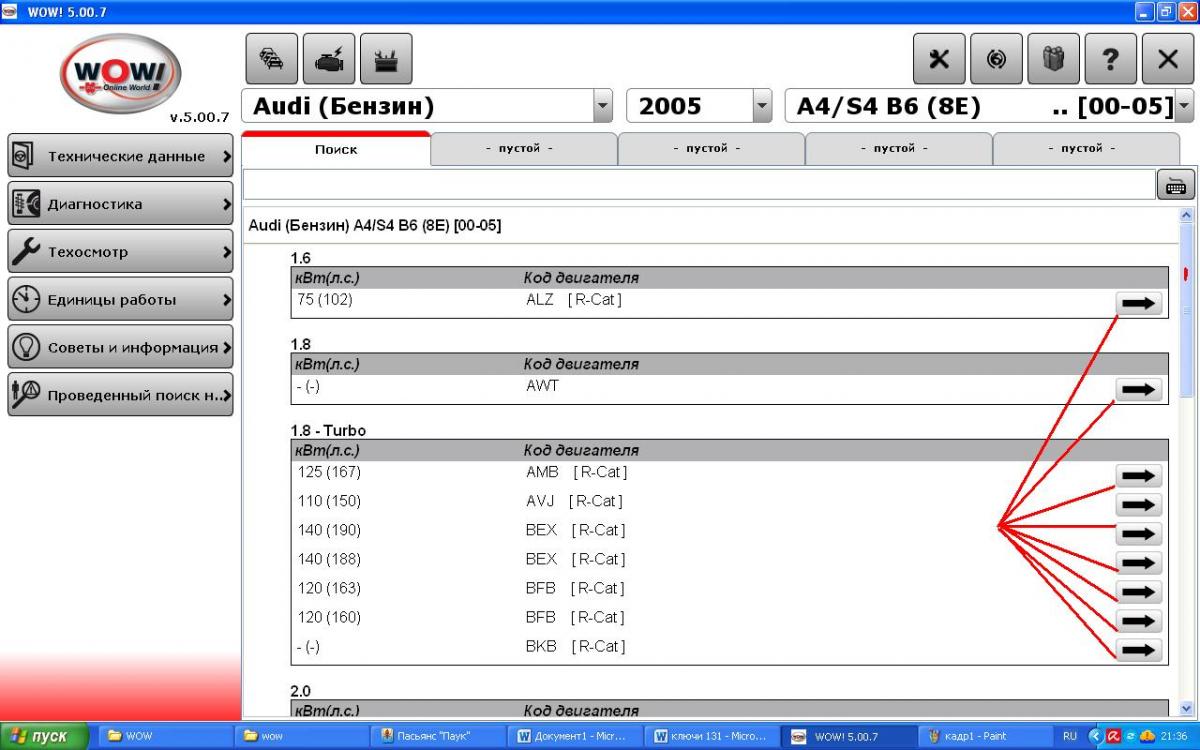Expand the Технические данные sidebar menu
Viewport: 1200px width, 750px height.
pyautogui.click(x=120, y=156)
